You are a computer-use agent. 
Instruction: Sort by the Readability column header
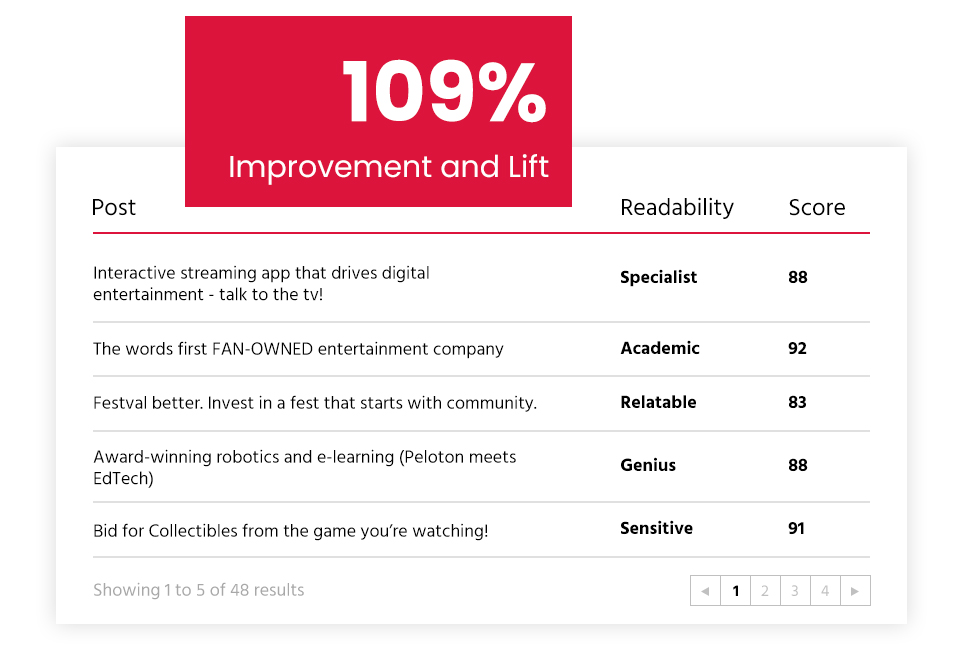(677, 208)
